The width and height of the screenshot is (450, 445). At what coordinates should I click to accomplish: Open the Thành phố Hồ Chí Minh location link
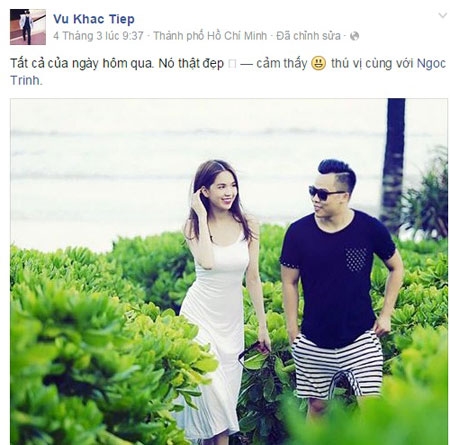[210, 36]
